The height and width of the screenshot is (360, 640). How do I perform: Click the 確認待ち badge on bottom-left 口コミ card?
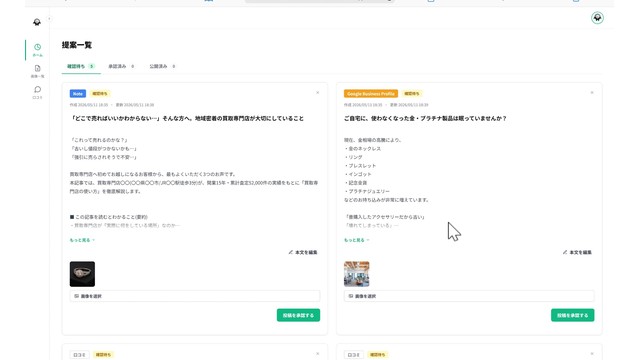103,355
